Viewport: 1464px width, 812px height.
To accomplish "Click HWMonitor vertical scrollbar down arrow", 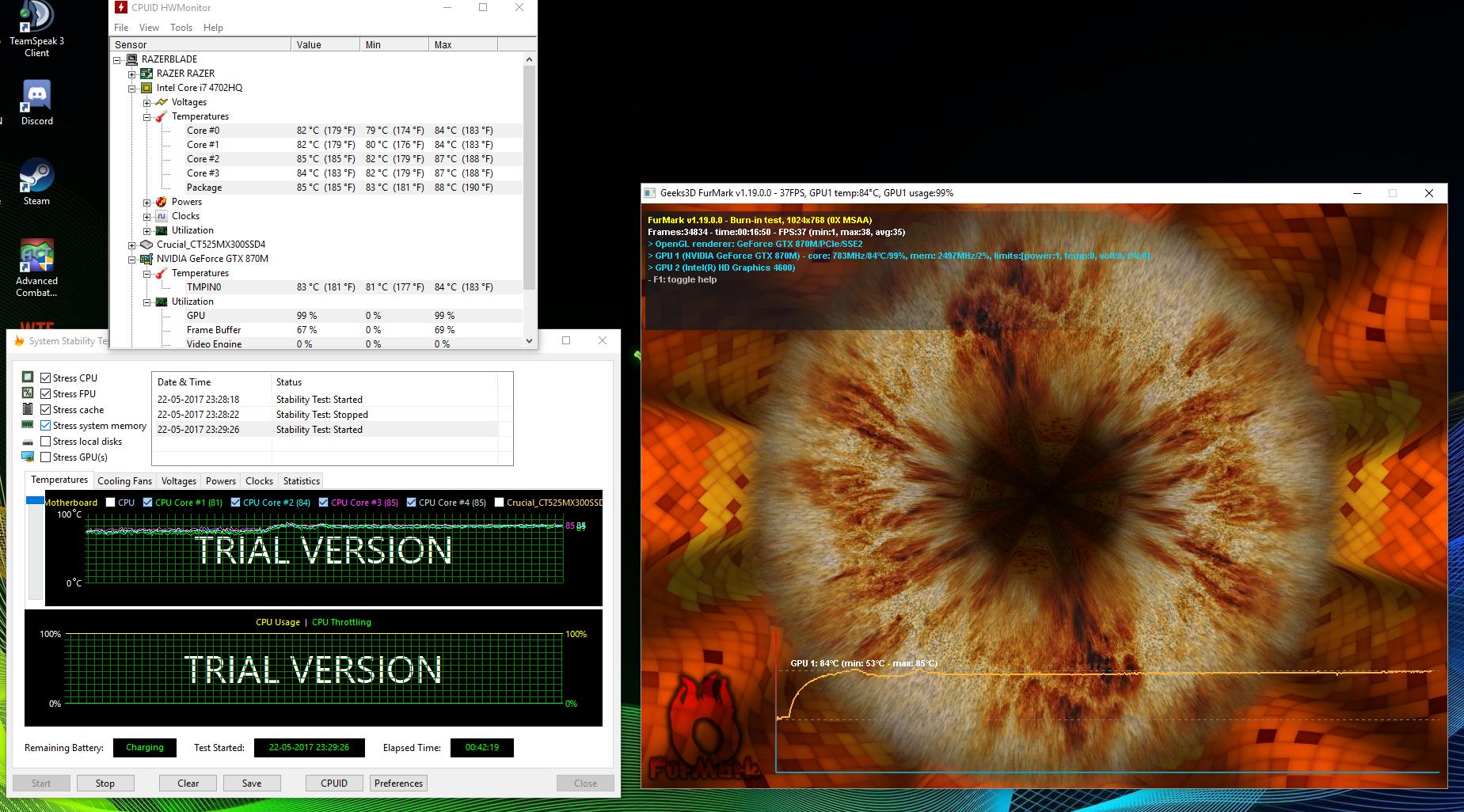I will click(x=530, y=341).
